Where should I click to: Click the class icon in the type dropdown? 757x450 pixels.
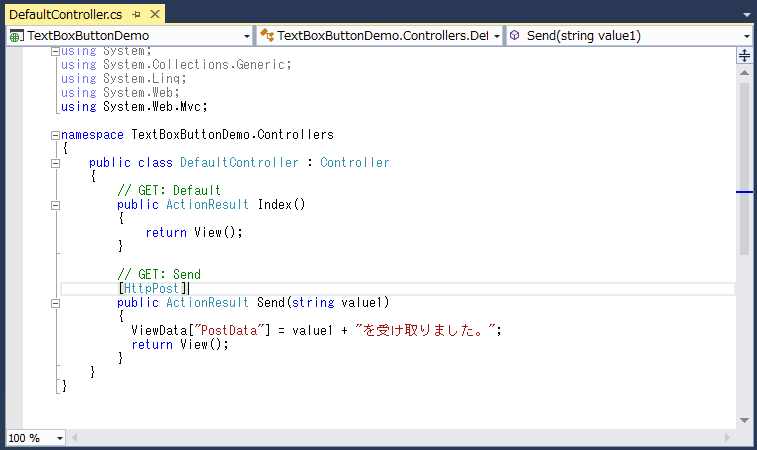pos(267,35)
